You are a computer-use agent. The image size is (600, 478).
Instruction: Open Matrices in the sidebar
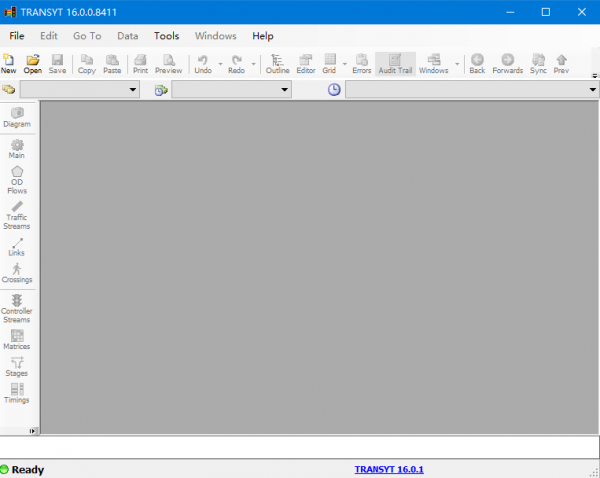pos(17,339)
